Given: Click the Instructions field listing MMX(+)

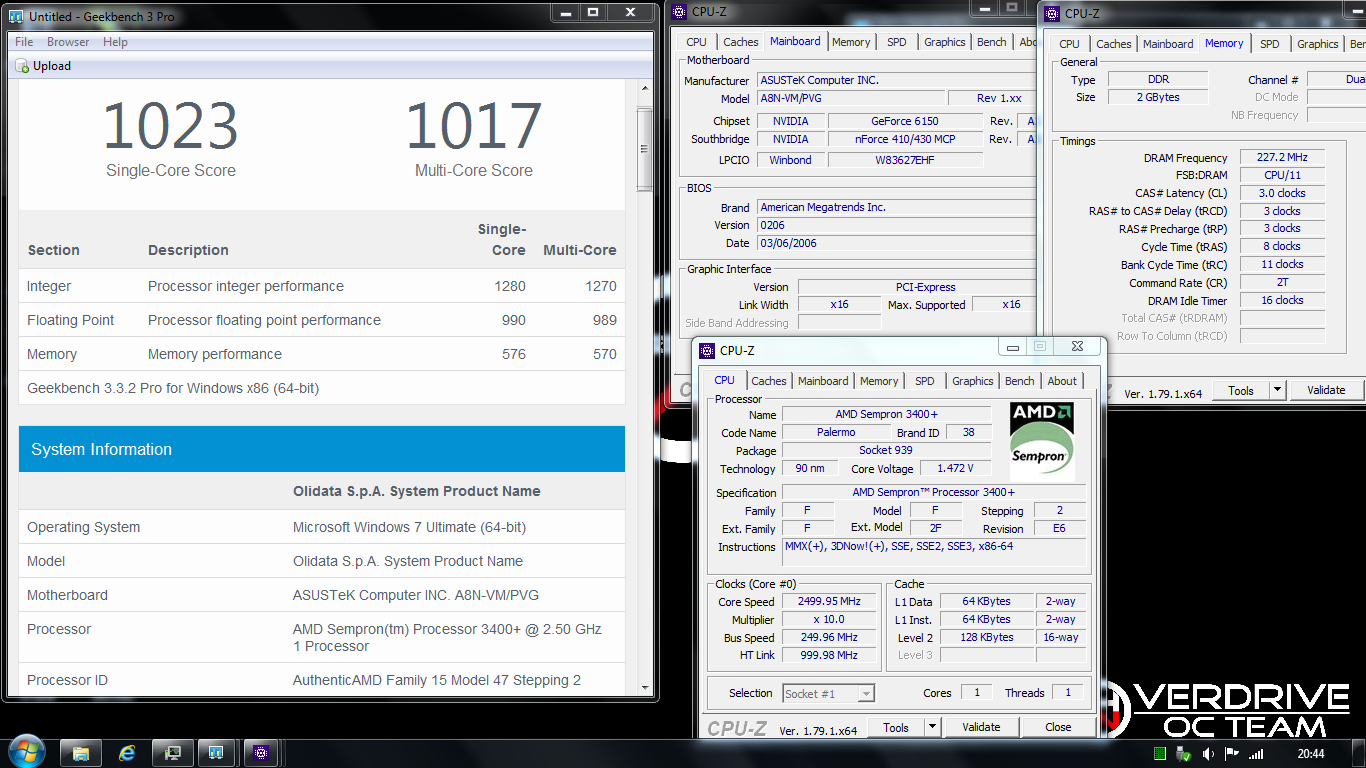Looking at the screenshot, I should [934, 552].
